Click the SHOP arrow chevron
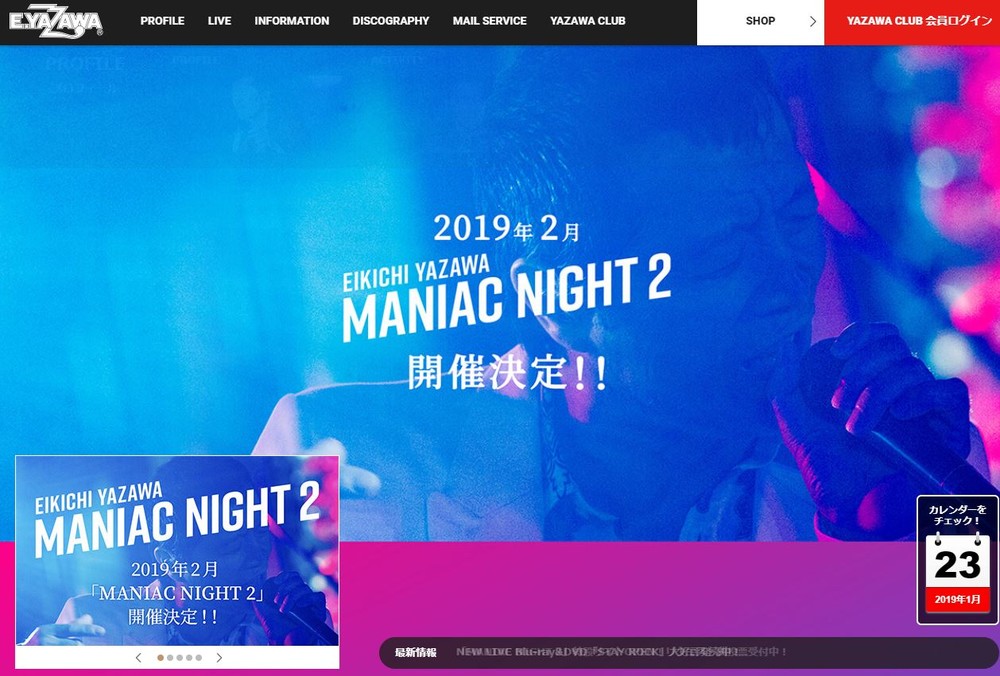The height and width of the screenshot is (676, 1000). click(x=812, y=21)
